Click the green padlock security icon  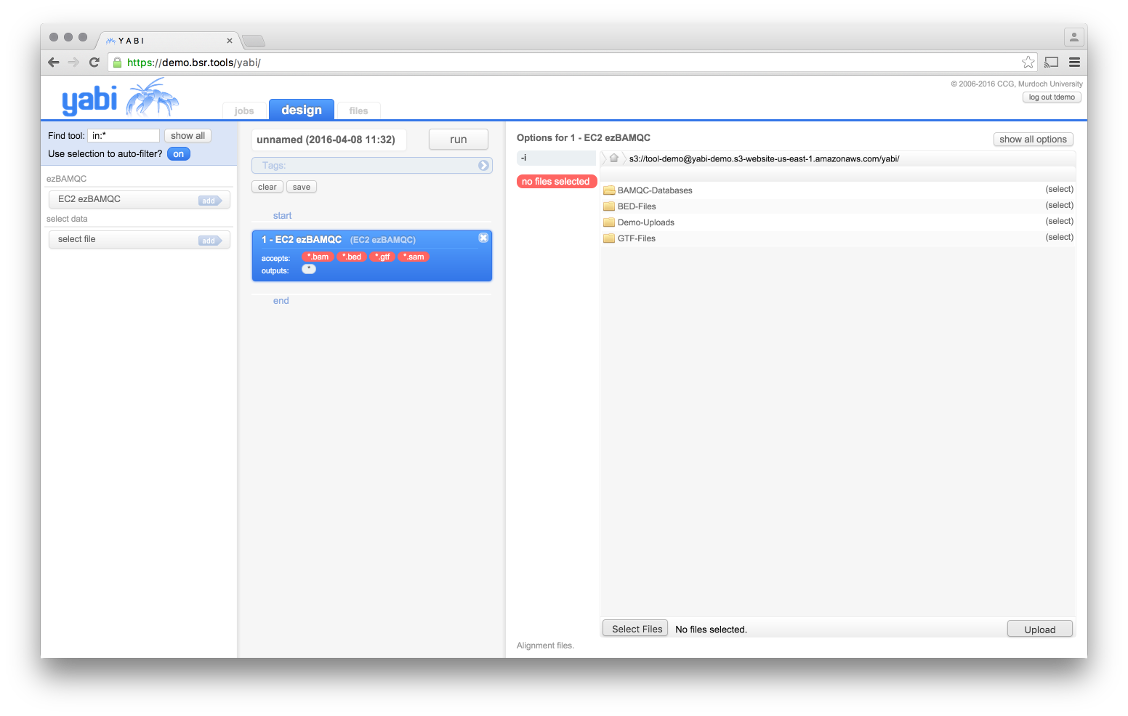point(117,63)
